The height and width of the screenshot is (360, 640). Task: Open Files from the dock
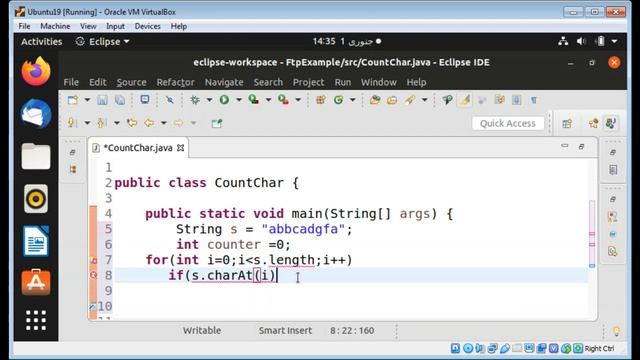36,156
